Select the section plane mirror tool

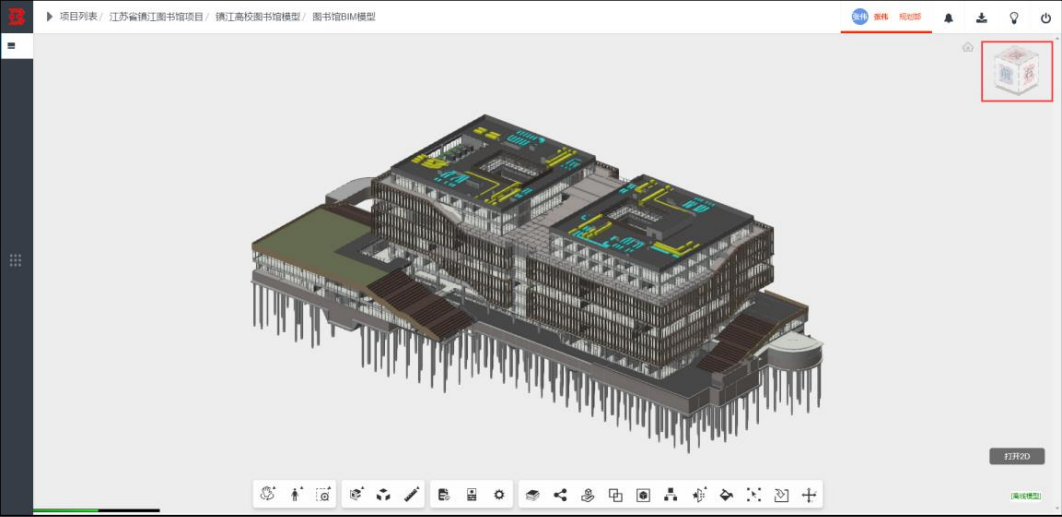tap(700, 495)
